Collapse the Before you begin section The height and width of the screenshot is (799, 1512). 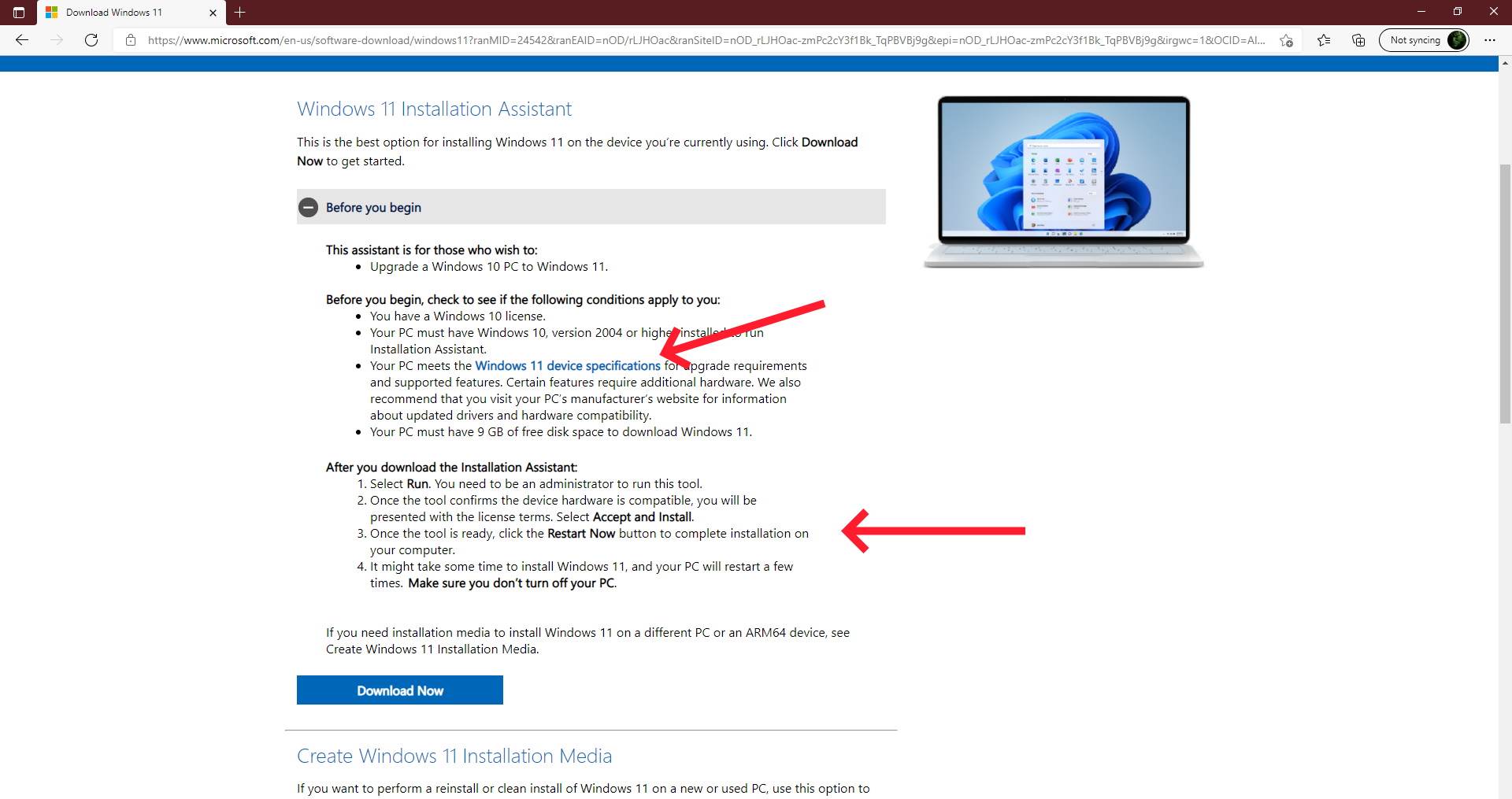tap(309, 208)
